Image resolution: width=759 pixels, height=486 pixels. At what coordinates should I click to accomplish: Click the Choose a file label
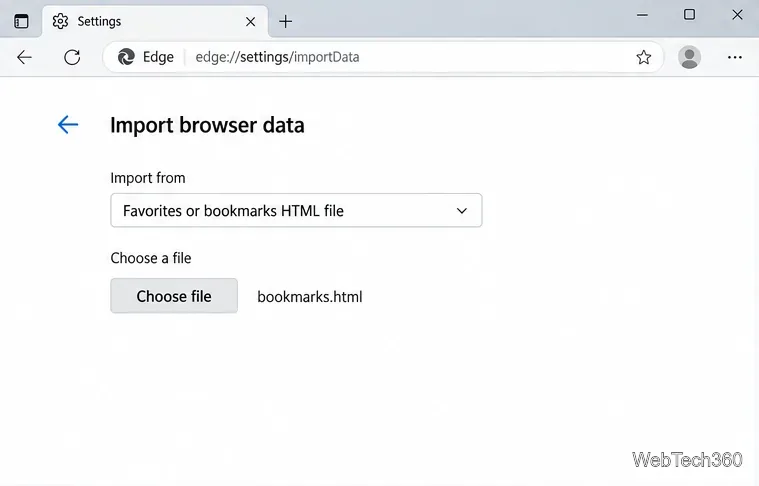(151, 258)
